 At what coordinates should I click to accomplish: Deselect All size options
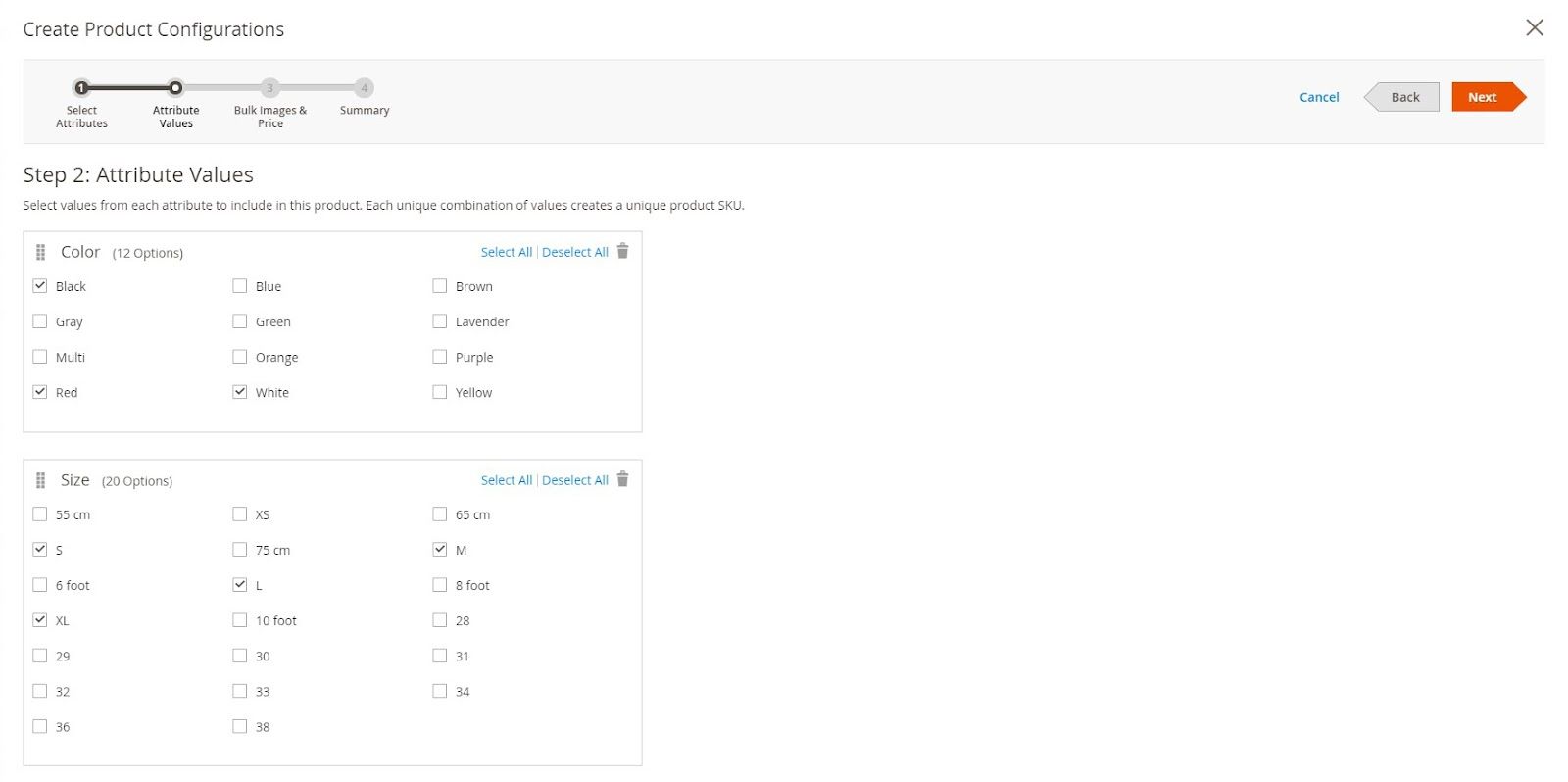[x=575, y=480]
